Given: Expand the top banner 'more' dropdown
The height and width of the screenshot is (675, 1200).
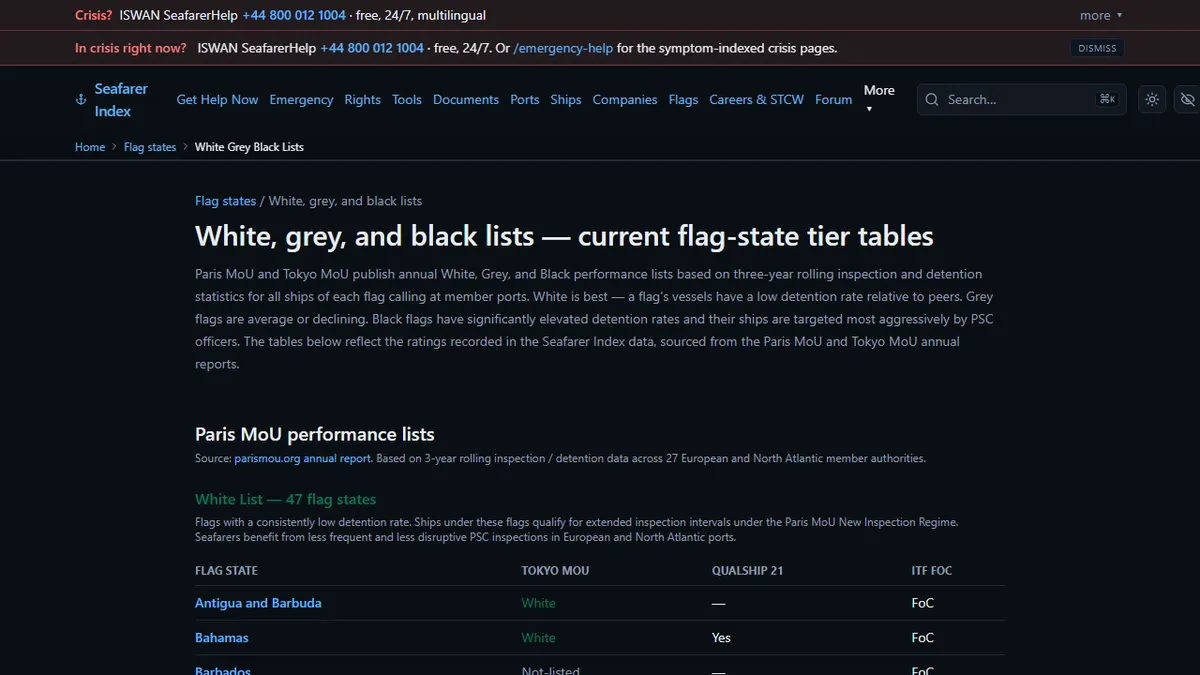Looking at the screenshot, I should point(1101,15).
